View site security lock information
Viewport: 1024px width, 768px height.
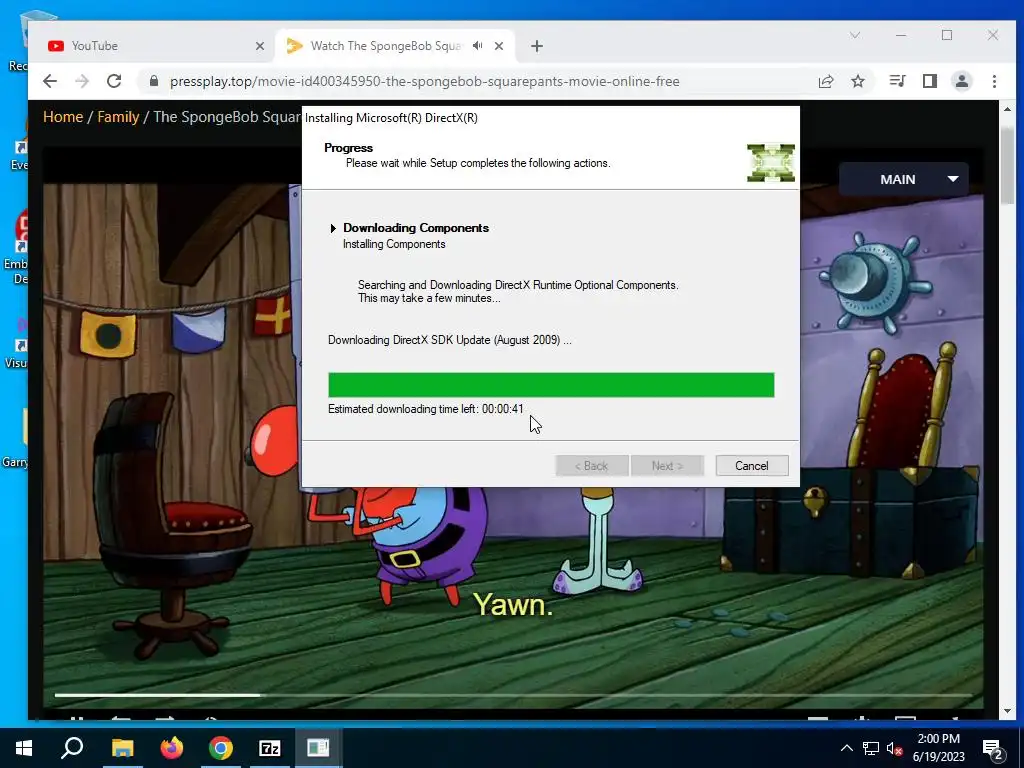tap(153, 81)
